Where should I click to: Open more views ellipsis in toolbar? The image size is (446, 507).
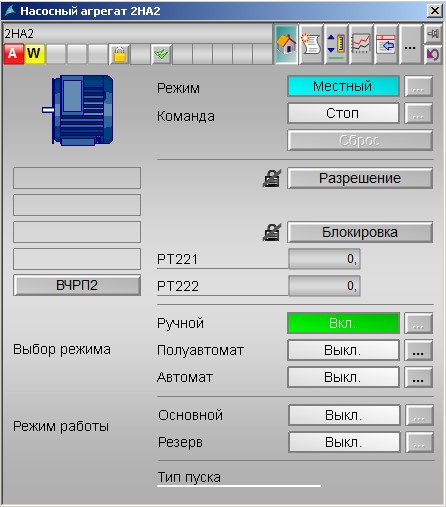click(x=410, y=44)
